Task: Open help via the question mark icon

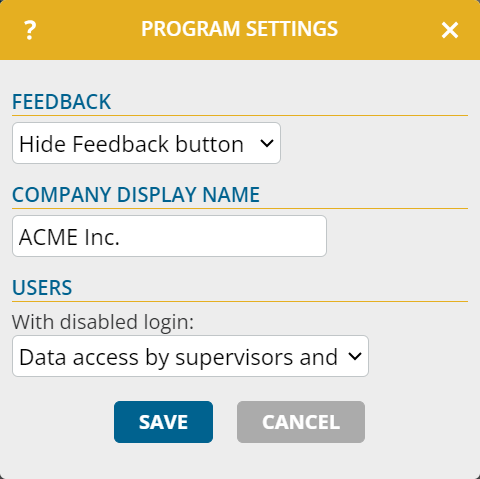Action: (30, 30)
